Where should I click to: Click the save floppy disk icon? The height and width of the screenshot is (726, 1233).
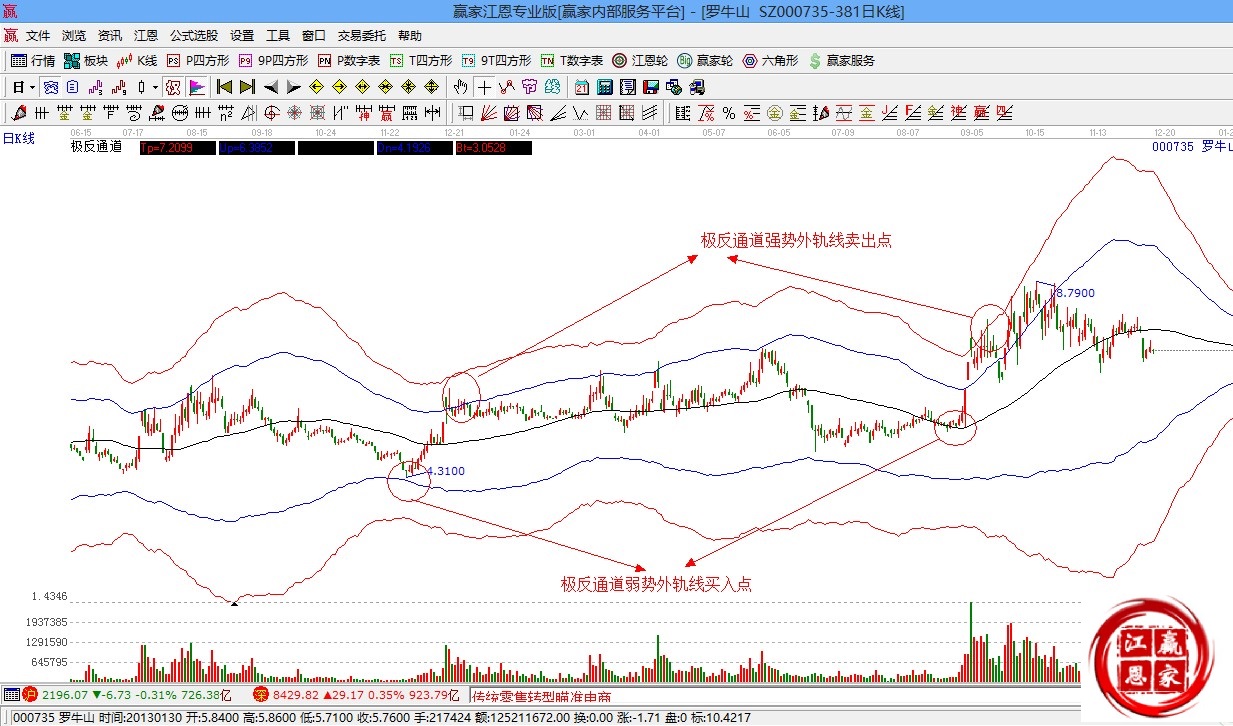650,87
